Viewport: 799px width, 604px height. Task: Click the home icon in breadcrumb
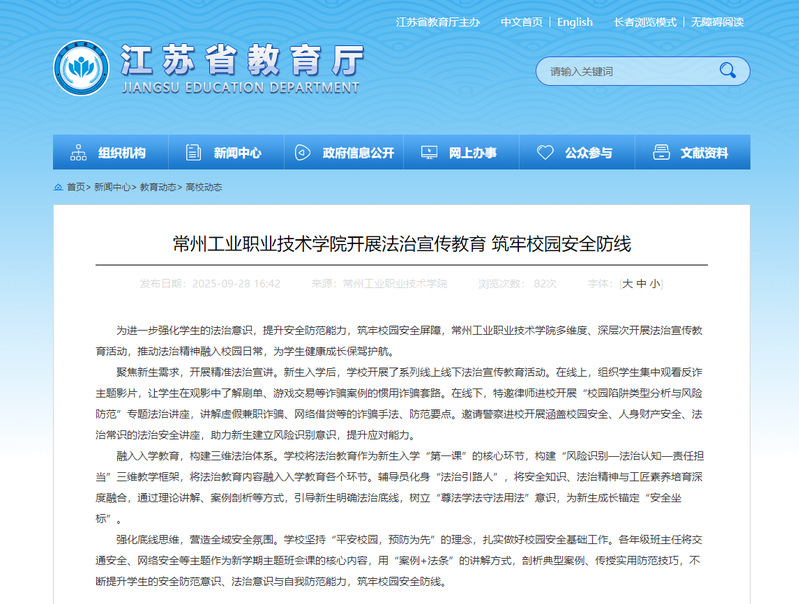point(59,187)
